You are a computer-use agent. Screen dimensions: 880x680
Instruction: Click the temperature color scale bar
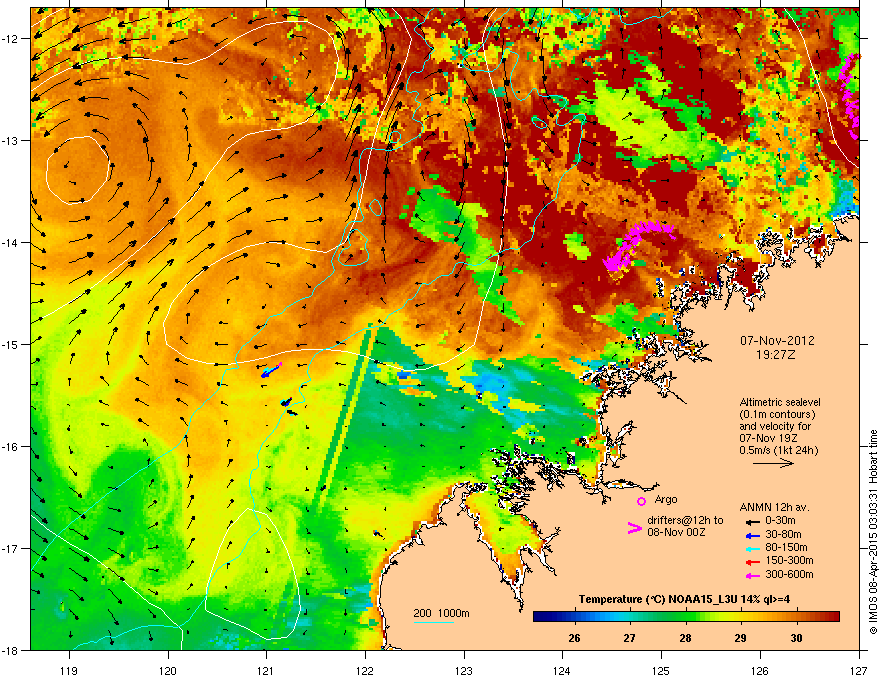coord(686,617)
